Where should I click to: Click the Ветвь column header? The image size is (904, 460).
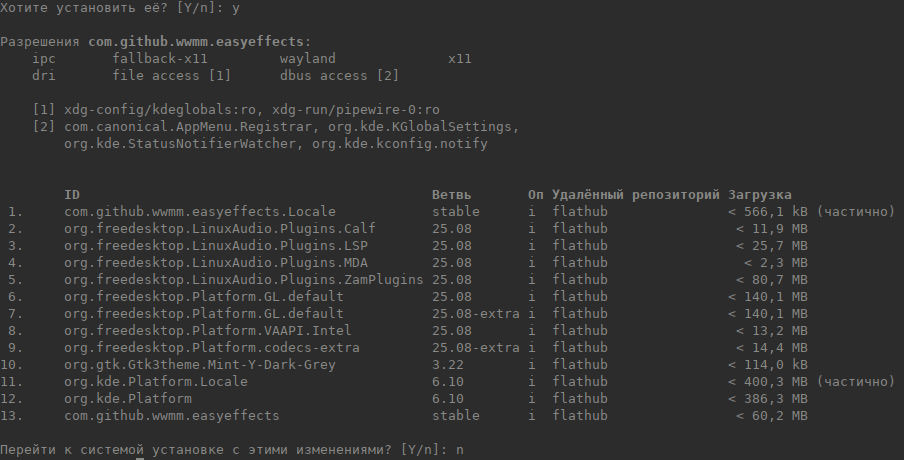(x=451, y=194)
